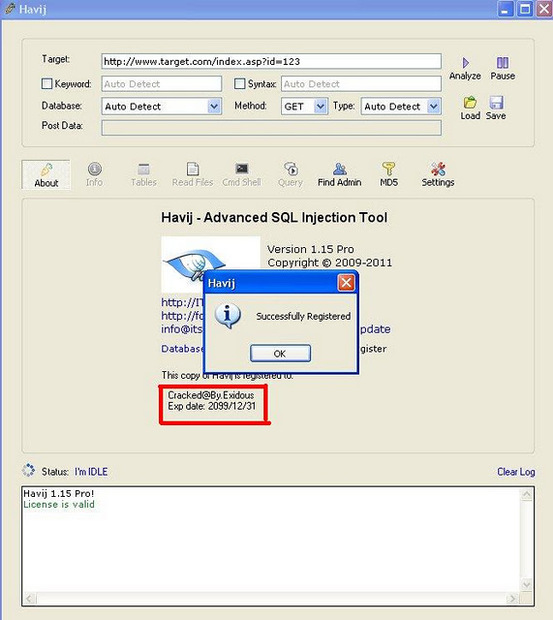Image resolution: width=553 pixels, height=620 pixels.
Task: Select 'License is valid' log line
Action: 59,505
